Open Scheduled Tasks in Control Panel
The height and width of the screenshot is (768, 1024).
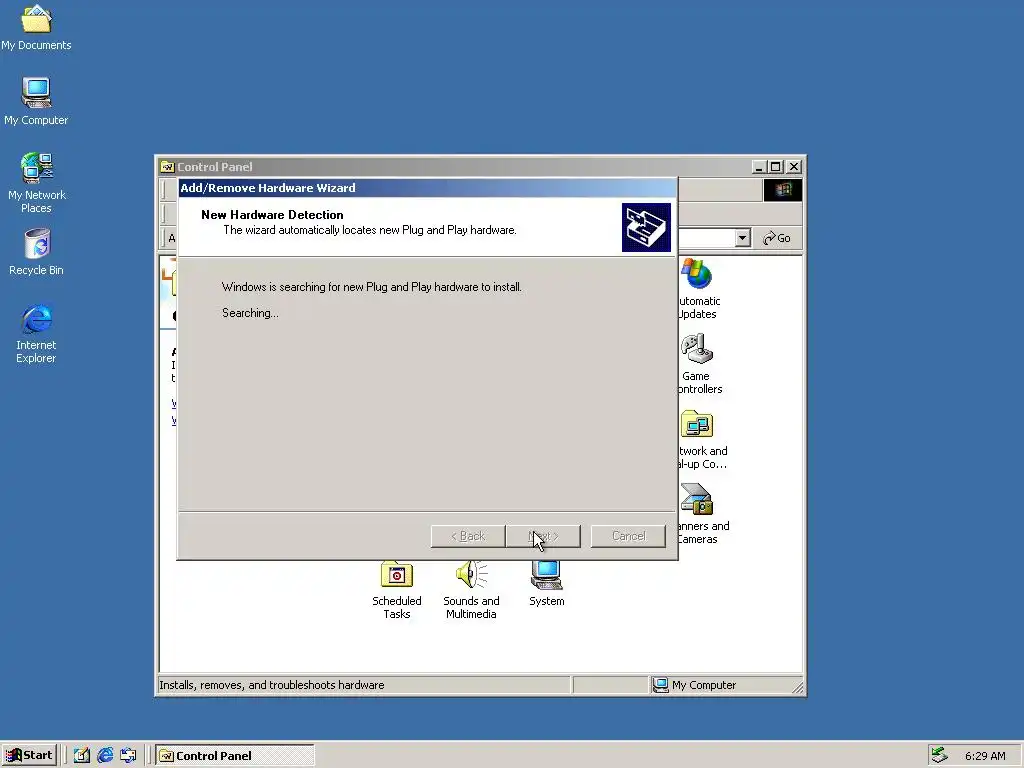(x=396, y=590)
